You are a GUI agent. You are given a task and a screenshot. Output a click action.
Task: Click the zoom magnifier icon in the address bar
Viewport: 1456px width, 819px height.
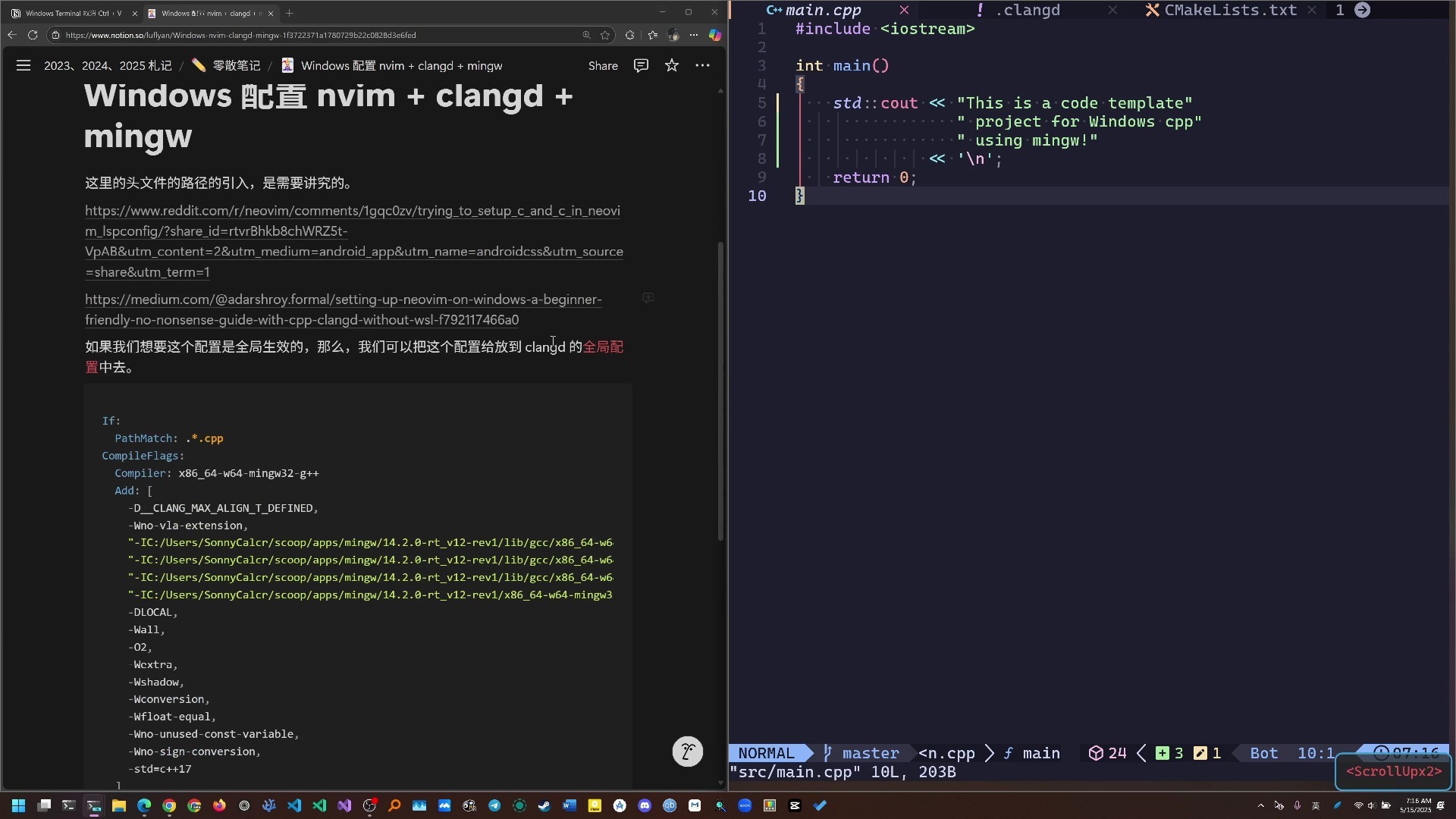tap(586, 35)
